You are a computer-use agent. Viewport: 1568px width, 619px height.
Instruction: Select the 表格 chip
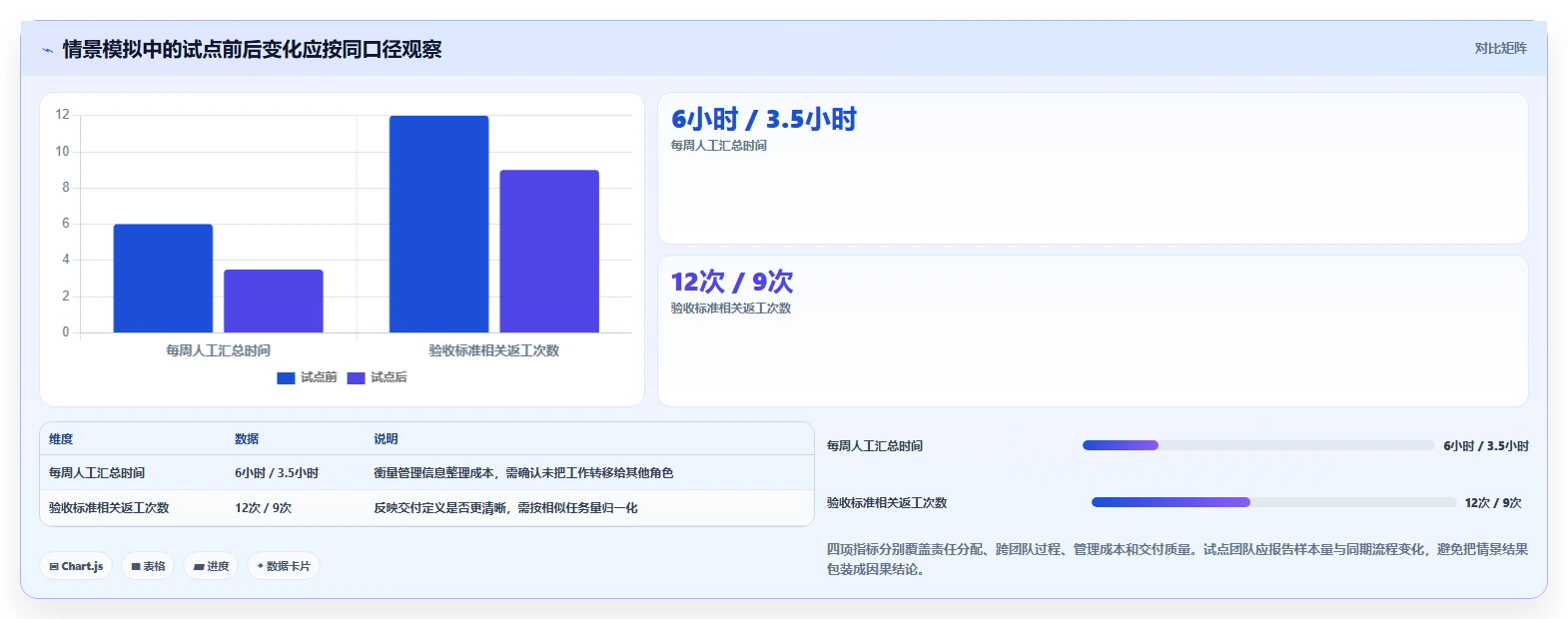148,566
